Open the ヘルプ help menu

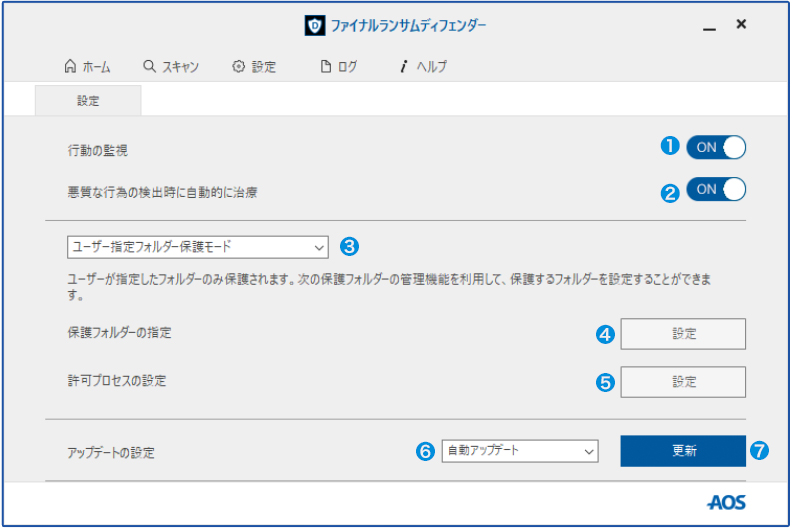click(423, 67)
